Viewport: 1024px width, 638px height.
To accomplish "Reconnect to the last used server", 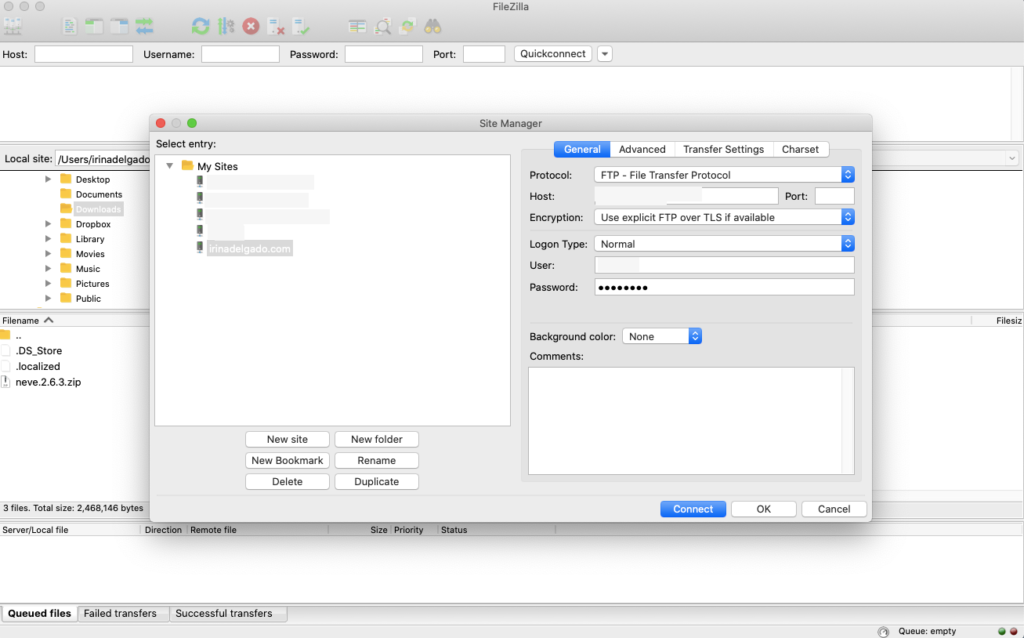I will click(301, 26).
